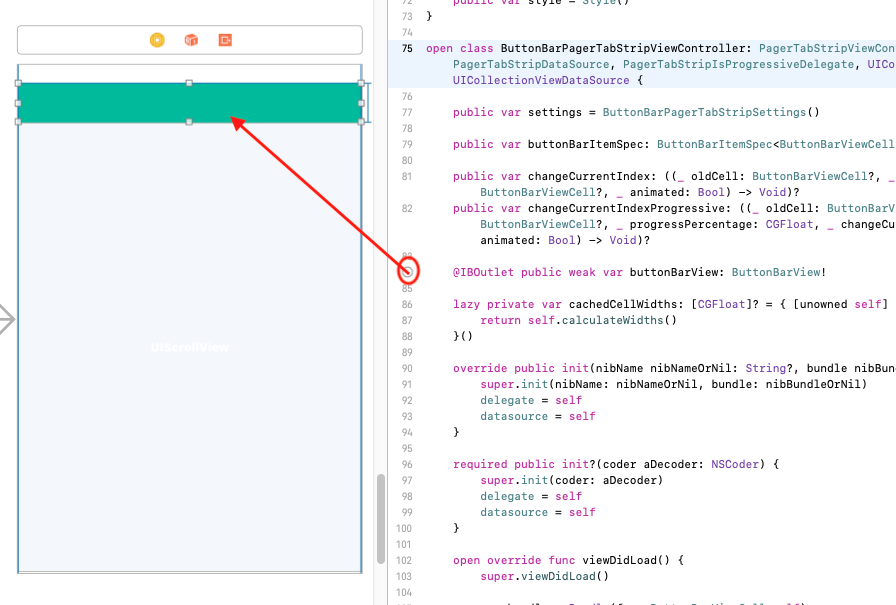Click the super.viewDidLoad() call

point(545,576)
